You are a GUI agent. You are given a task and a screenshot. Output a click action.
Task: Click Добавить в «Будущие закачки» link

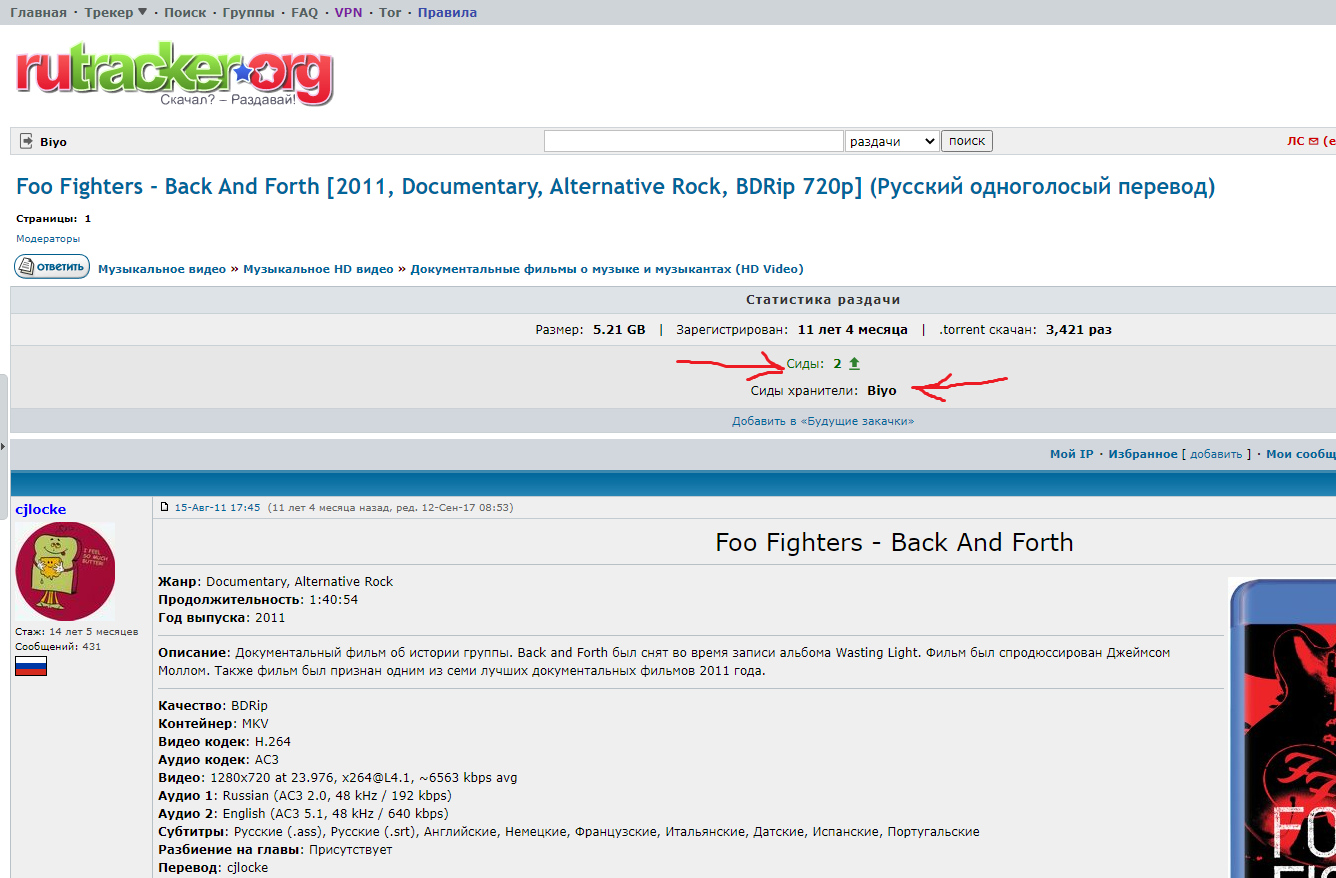point(823,421)
